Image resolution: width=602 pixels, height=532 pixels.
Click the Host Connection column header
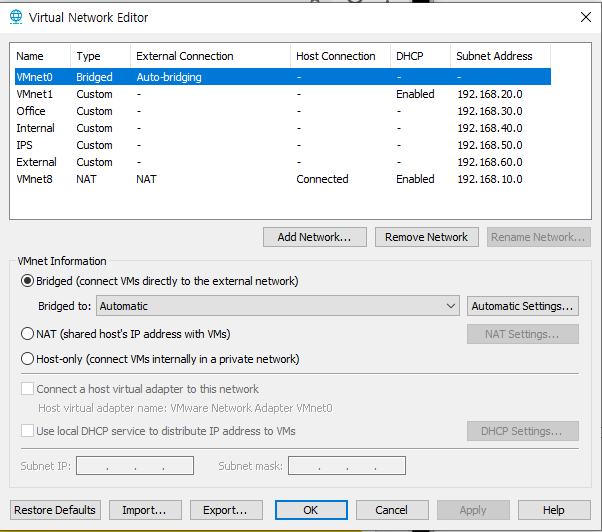341,56
